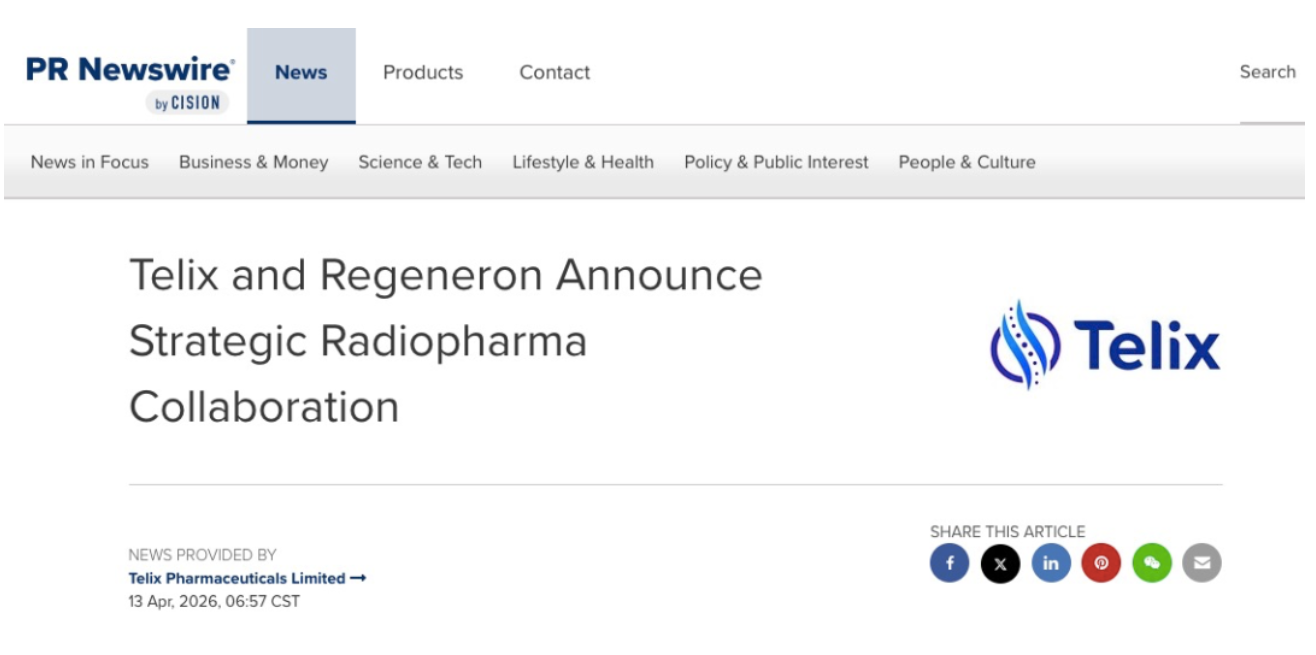Screen dimensions: 1316x655
Task: Share article on LinkedIn
Action: tap(1051, 563)
